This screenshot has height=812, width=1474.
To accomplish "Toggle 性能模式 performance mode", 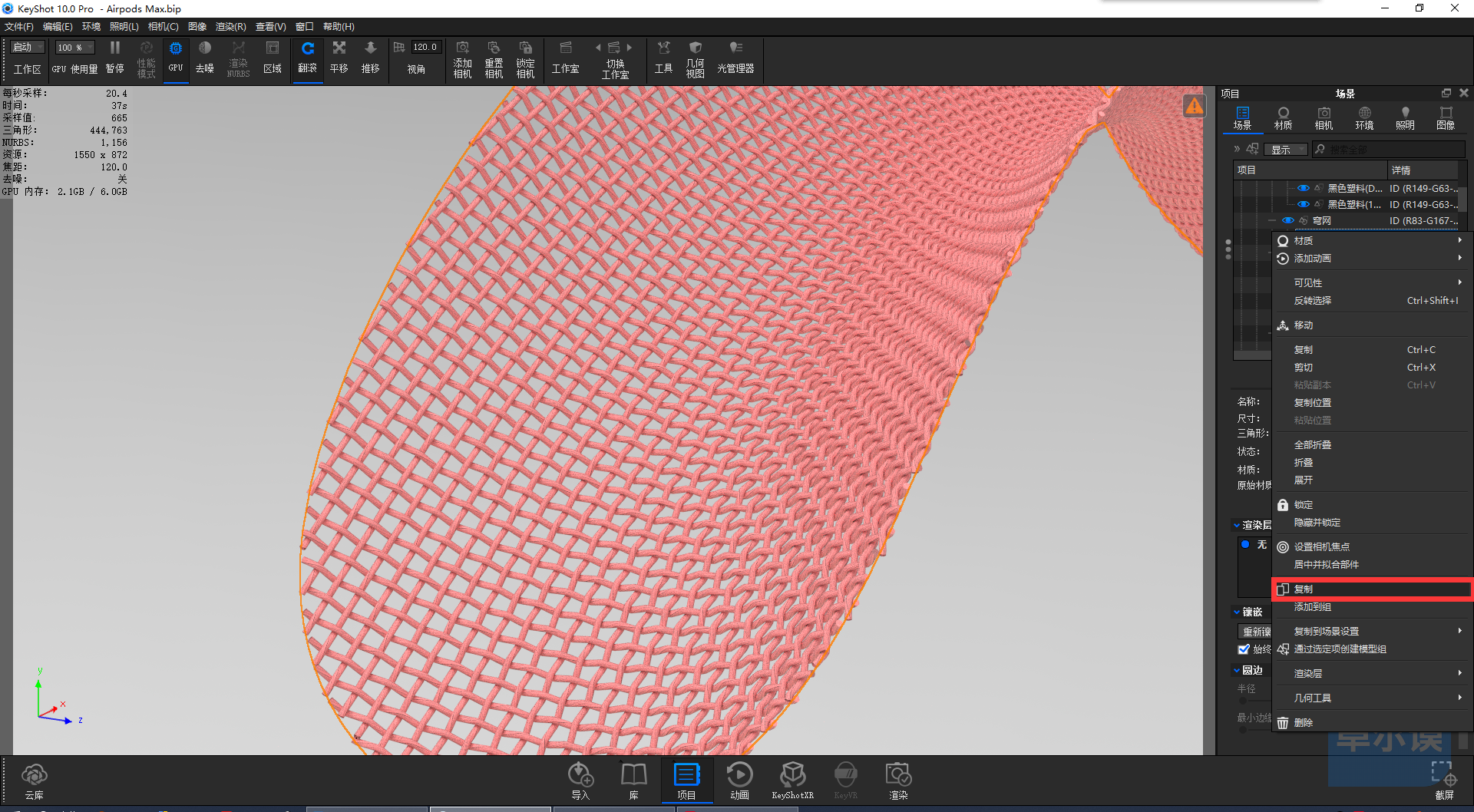I will point(146,59).
